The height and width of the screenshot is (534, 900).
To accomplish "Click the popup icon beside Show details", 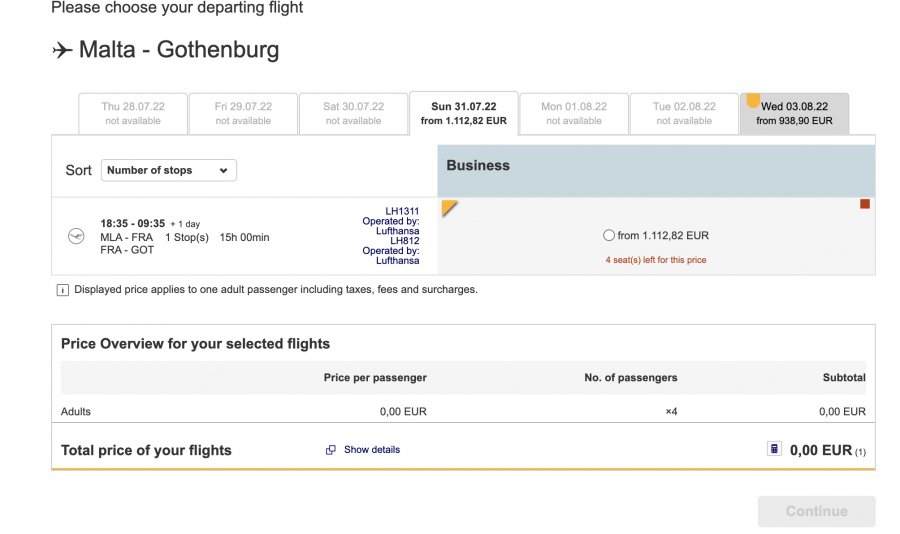I will (x=331, y=450).
